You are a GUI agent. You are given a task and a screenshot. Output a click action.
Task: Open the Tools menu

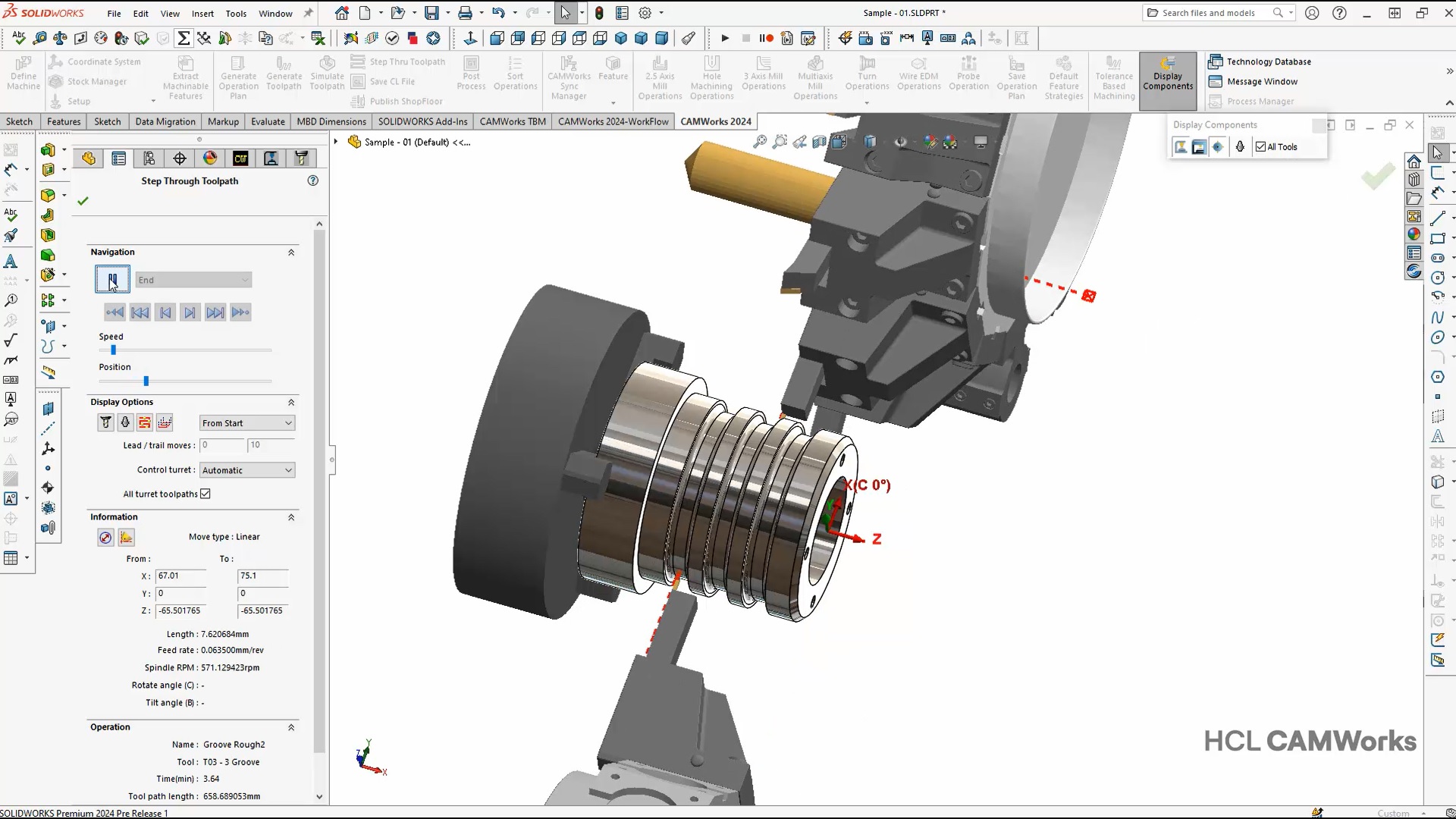tap(236, 14)
